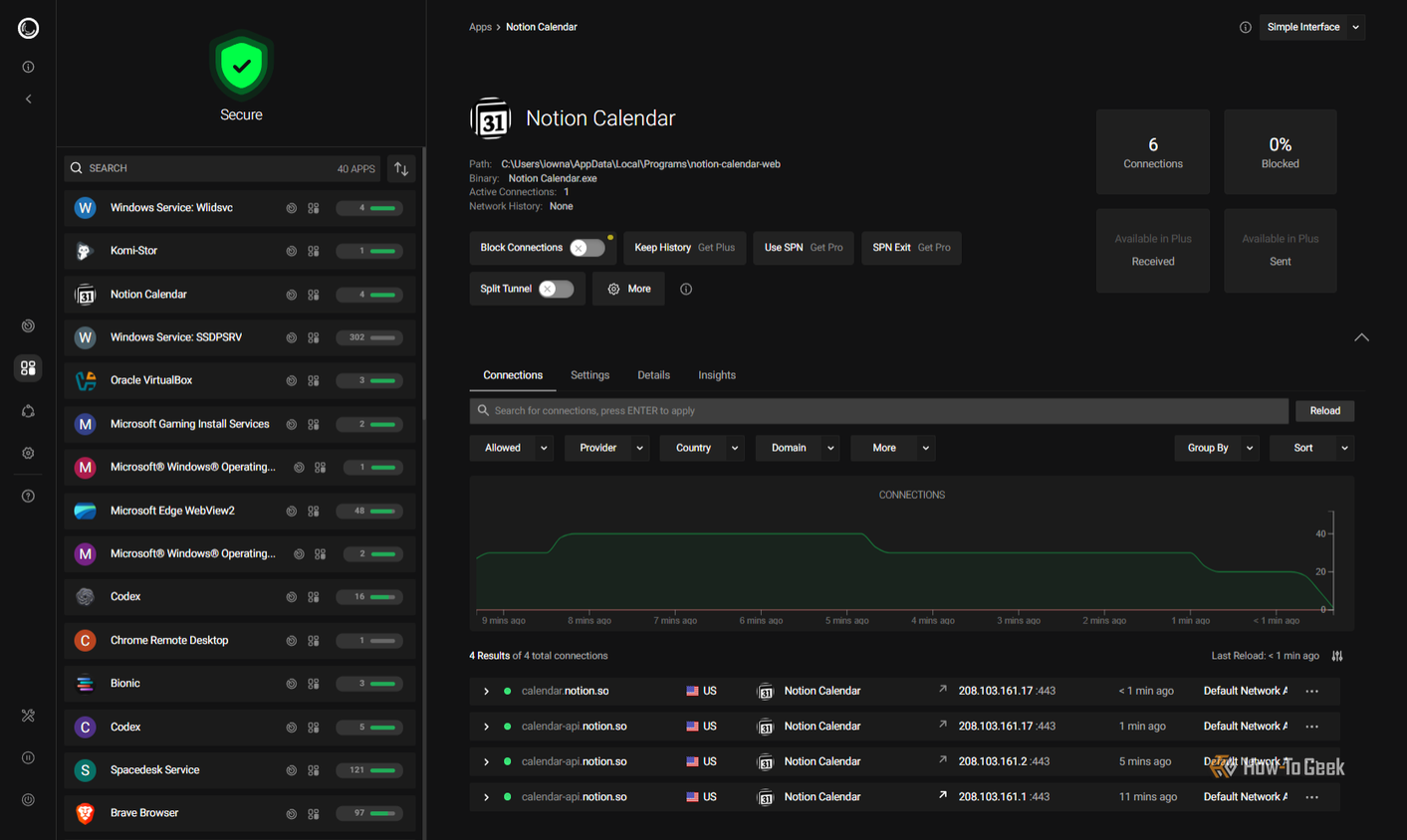Open global settings gear in left sidebar
This screenshot has height=840, width=1407.
(x=28, y=453)
